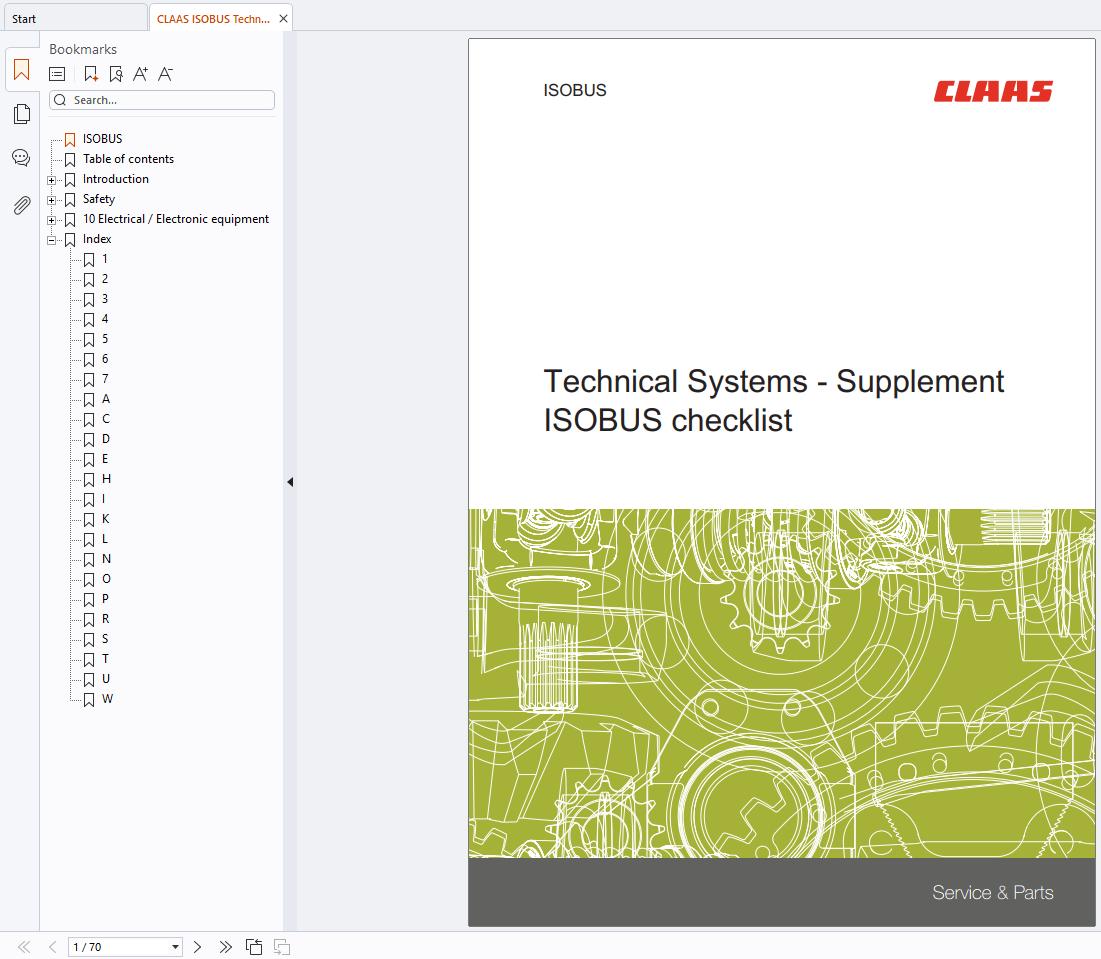
Task: Open the Table of contents bookmark
Action: [x=128, y=159]
